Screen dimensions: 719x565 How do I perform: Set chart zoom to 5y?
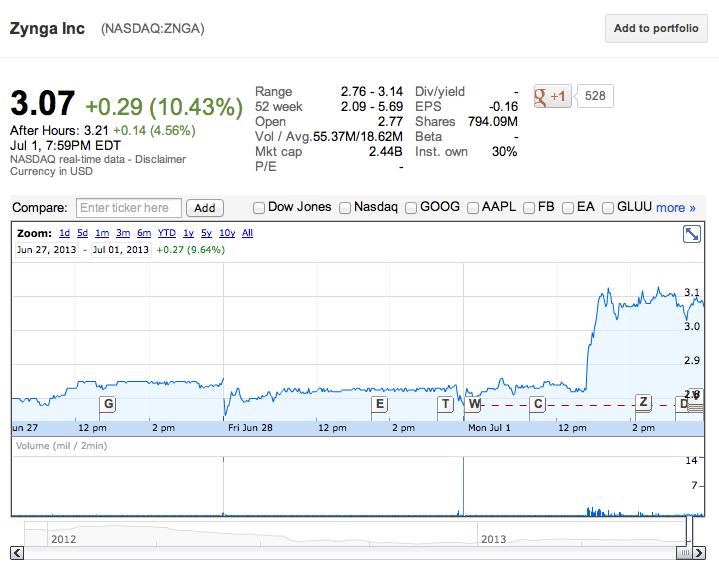pos(206,233)
